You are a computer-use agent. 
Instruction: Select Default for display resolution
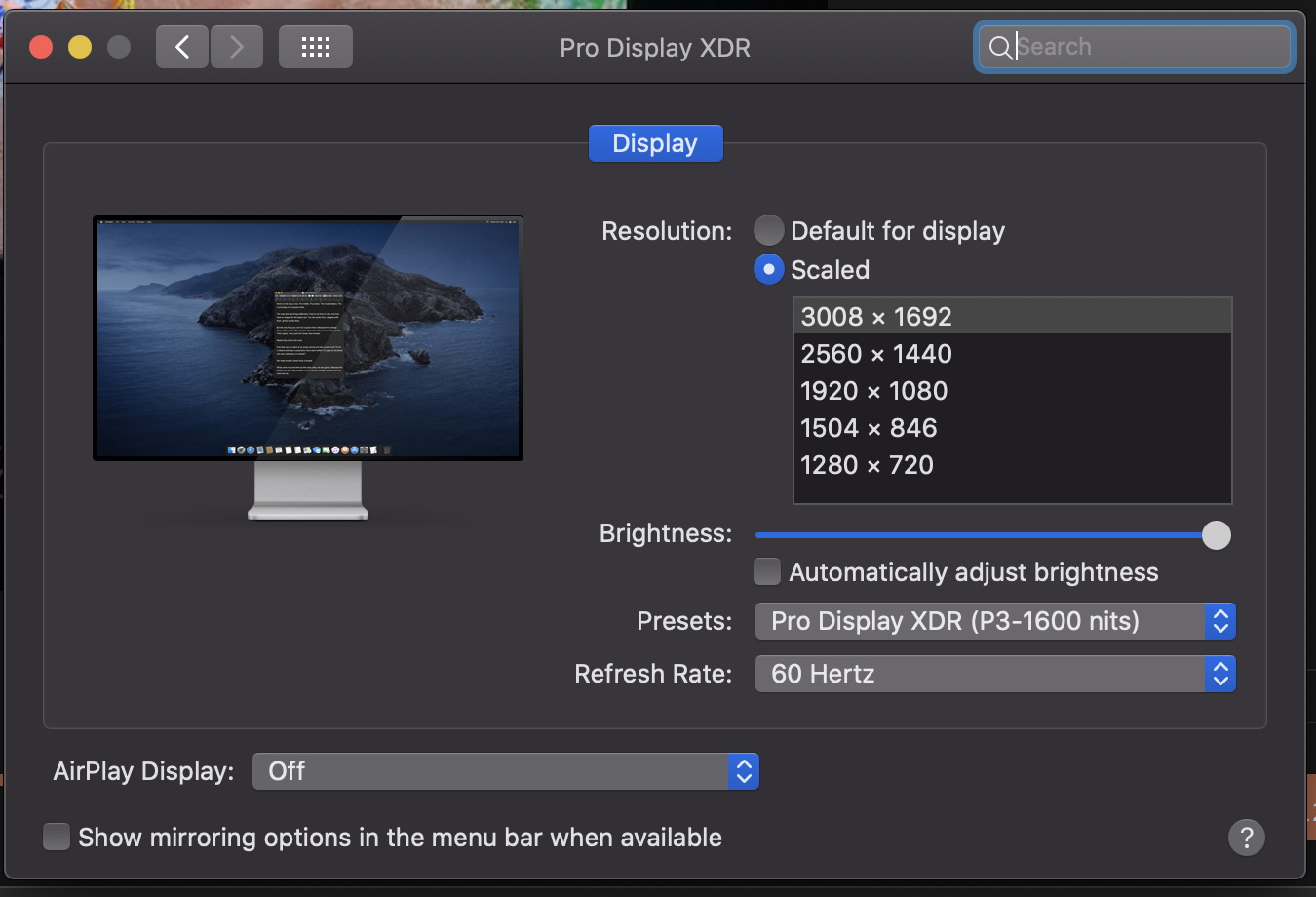point(769,230)
